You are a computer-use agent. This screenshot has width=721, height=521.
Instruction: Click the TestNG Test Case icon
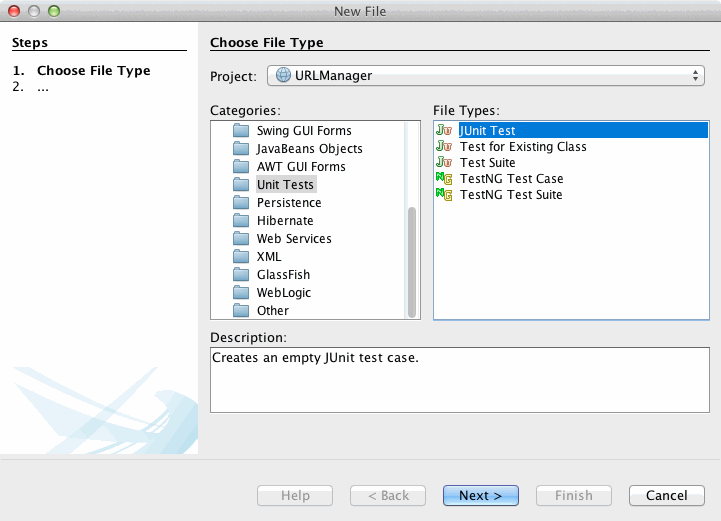coord(444,178)
